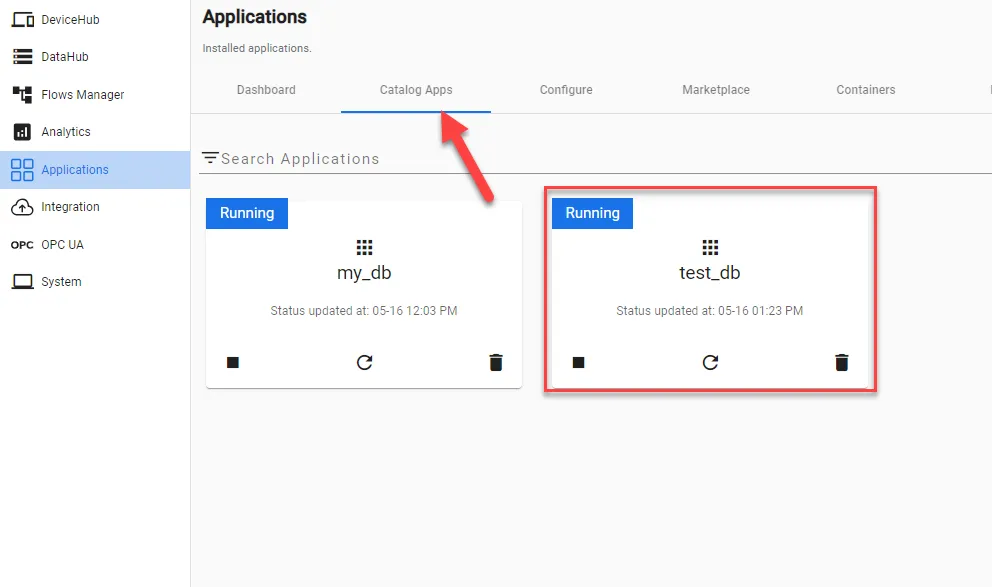Image resolution: width=992 pixels, height=587 pixels.
Task: Open the Containers tab
Action: coord(865,90)
